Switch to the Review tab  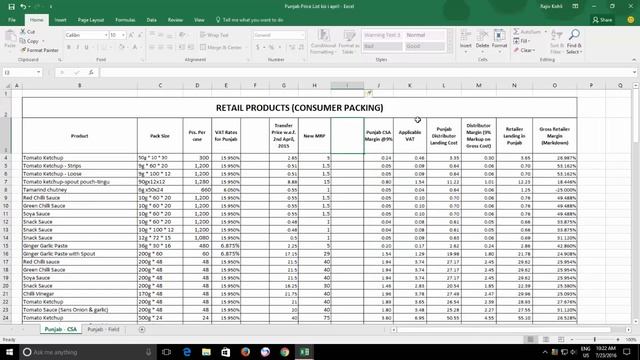click(175, 20)
